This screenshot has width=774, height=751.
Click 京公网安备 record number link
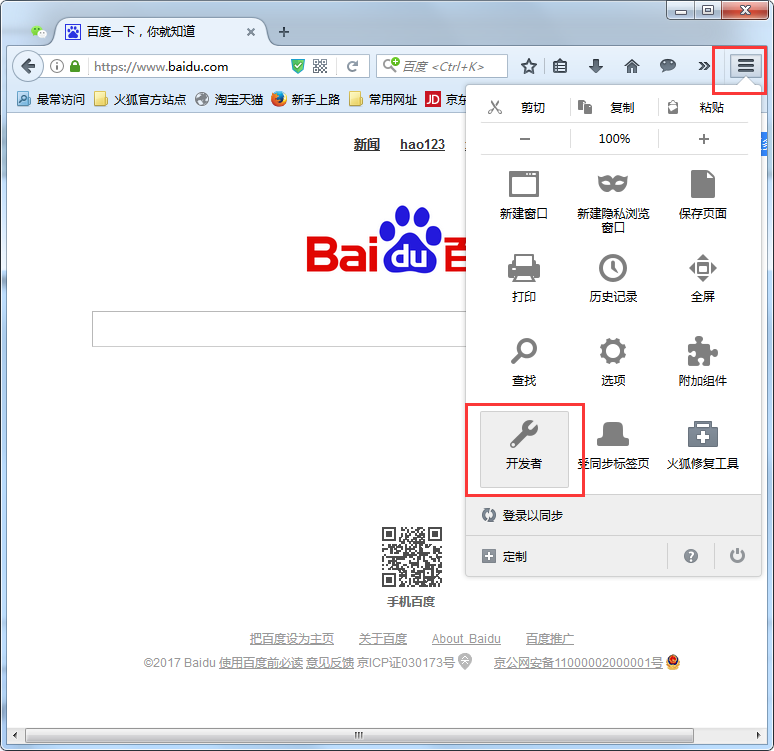point(578,663)
